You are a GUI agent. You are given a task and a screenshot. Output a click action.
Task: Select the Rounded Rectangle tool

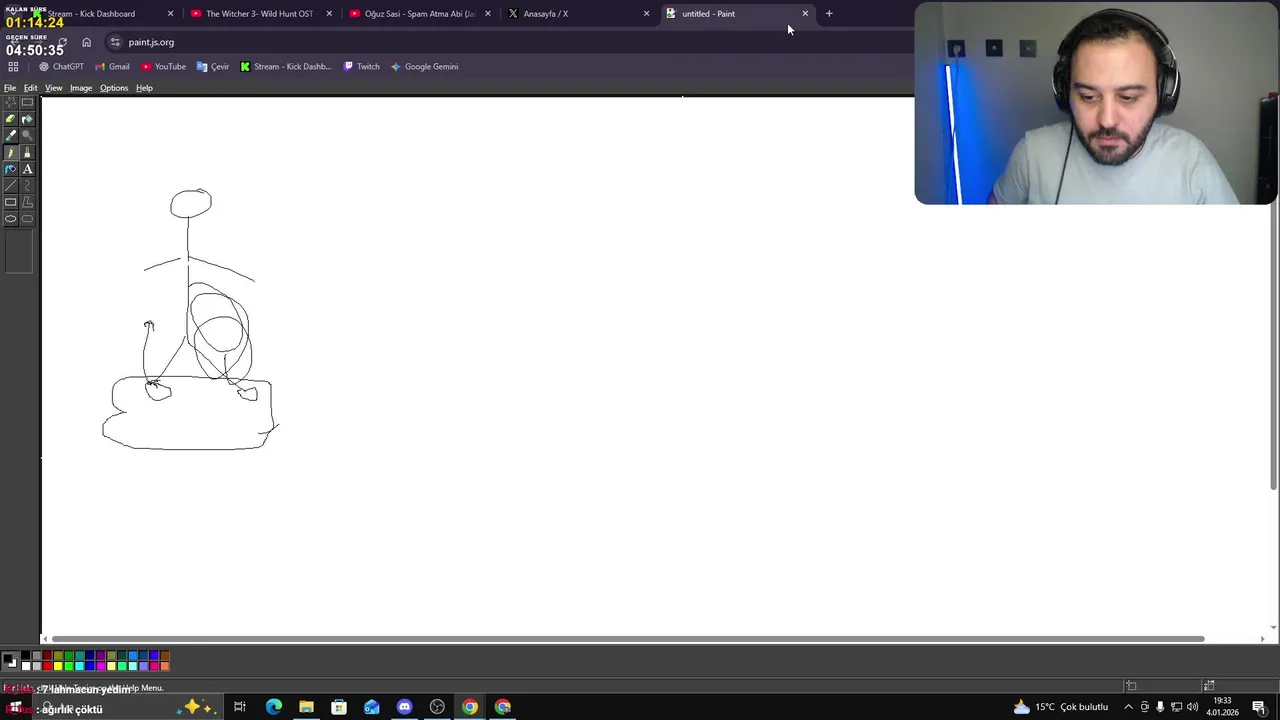click(27, 219)
